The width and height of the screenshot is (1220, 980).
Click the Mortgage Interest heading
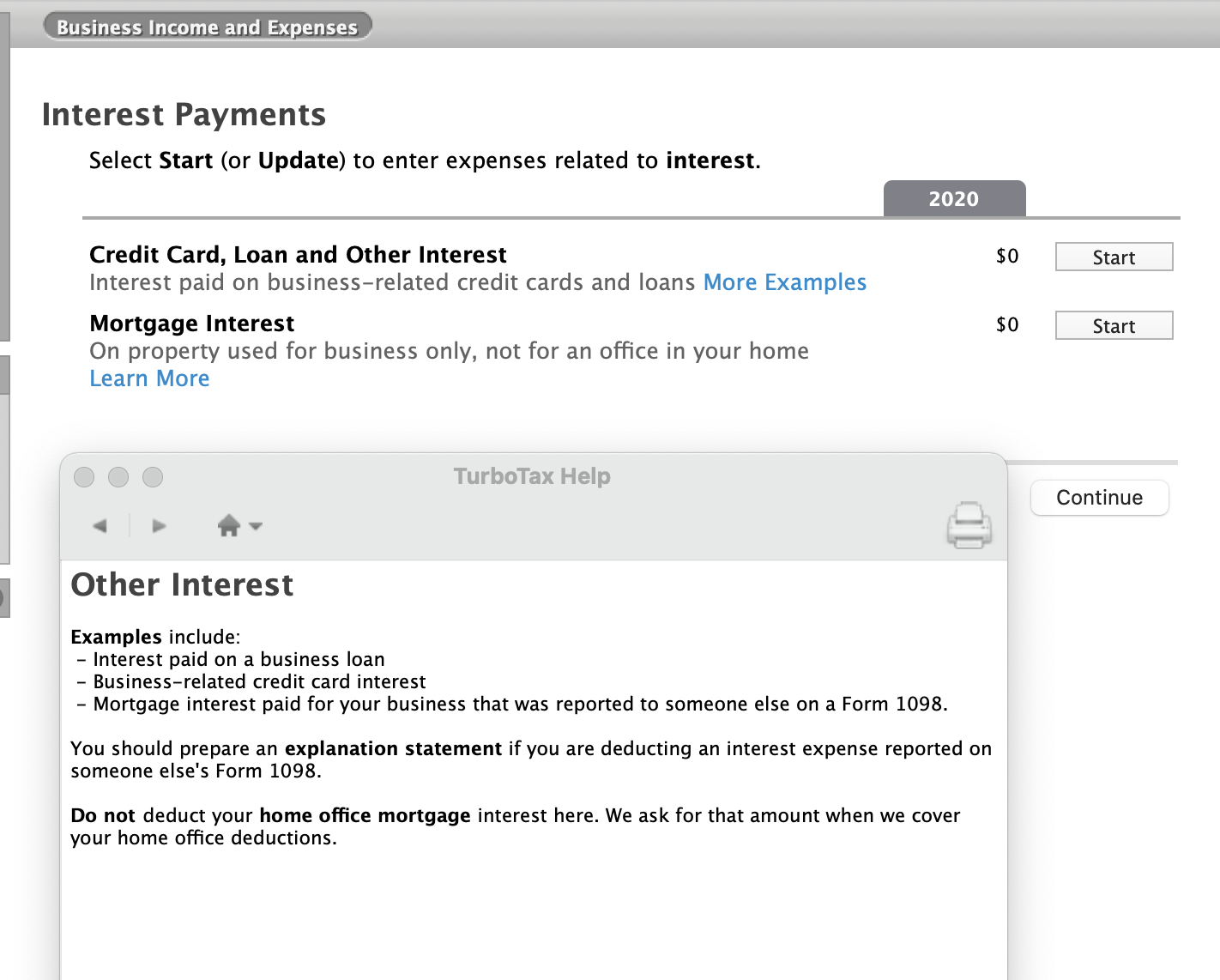[191, 324]
